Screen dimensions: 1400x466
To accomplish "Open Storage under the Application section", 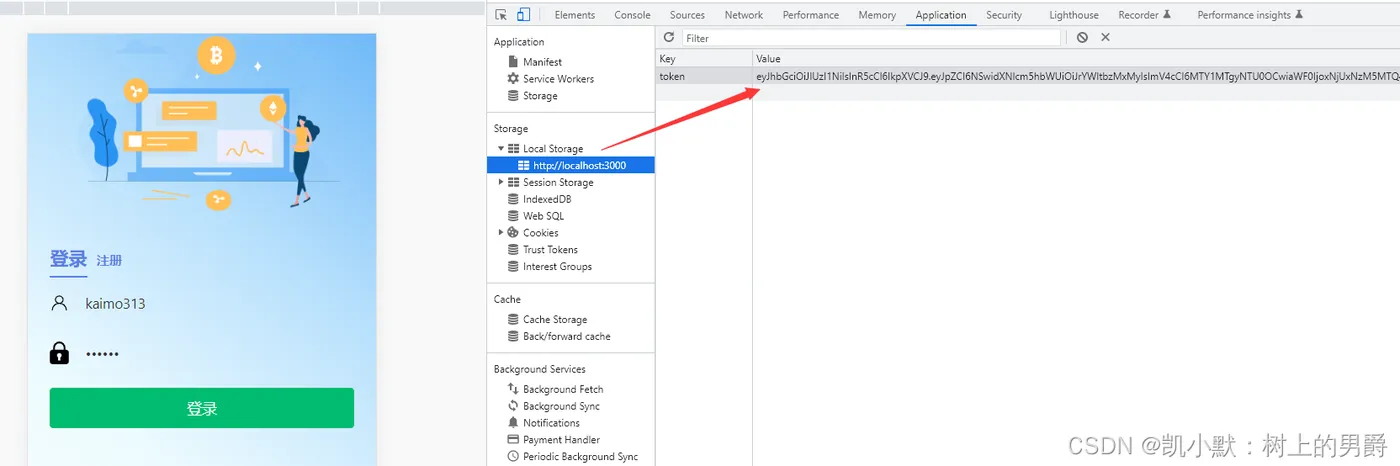I will pos(540,96).
